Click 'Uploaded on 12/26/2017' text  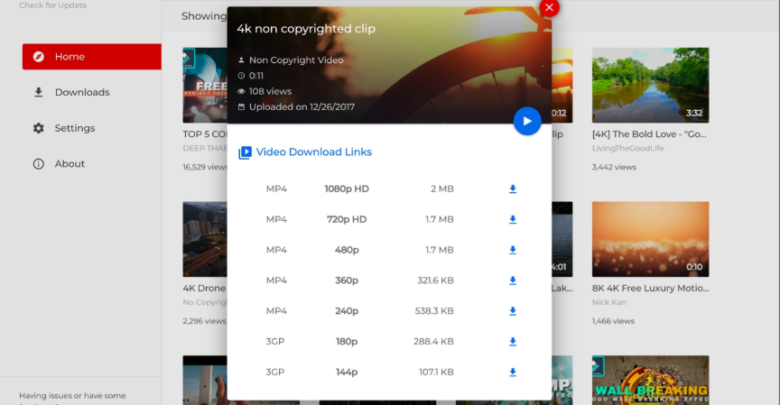point(302,107)
